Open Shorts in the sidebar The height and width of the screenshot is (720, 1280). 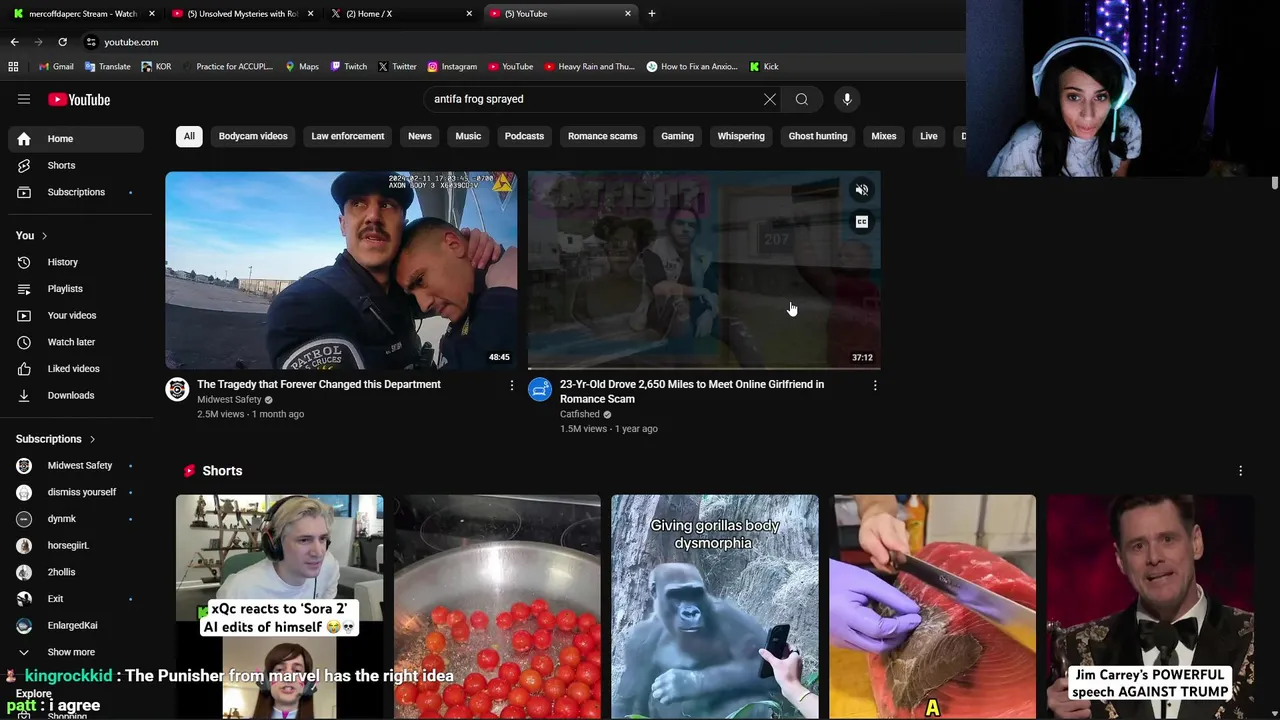pyautogui.click(x=76, y=165)
